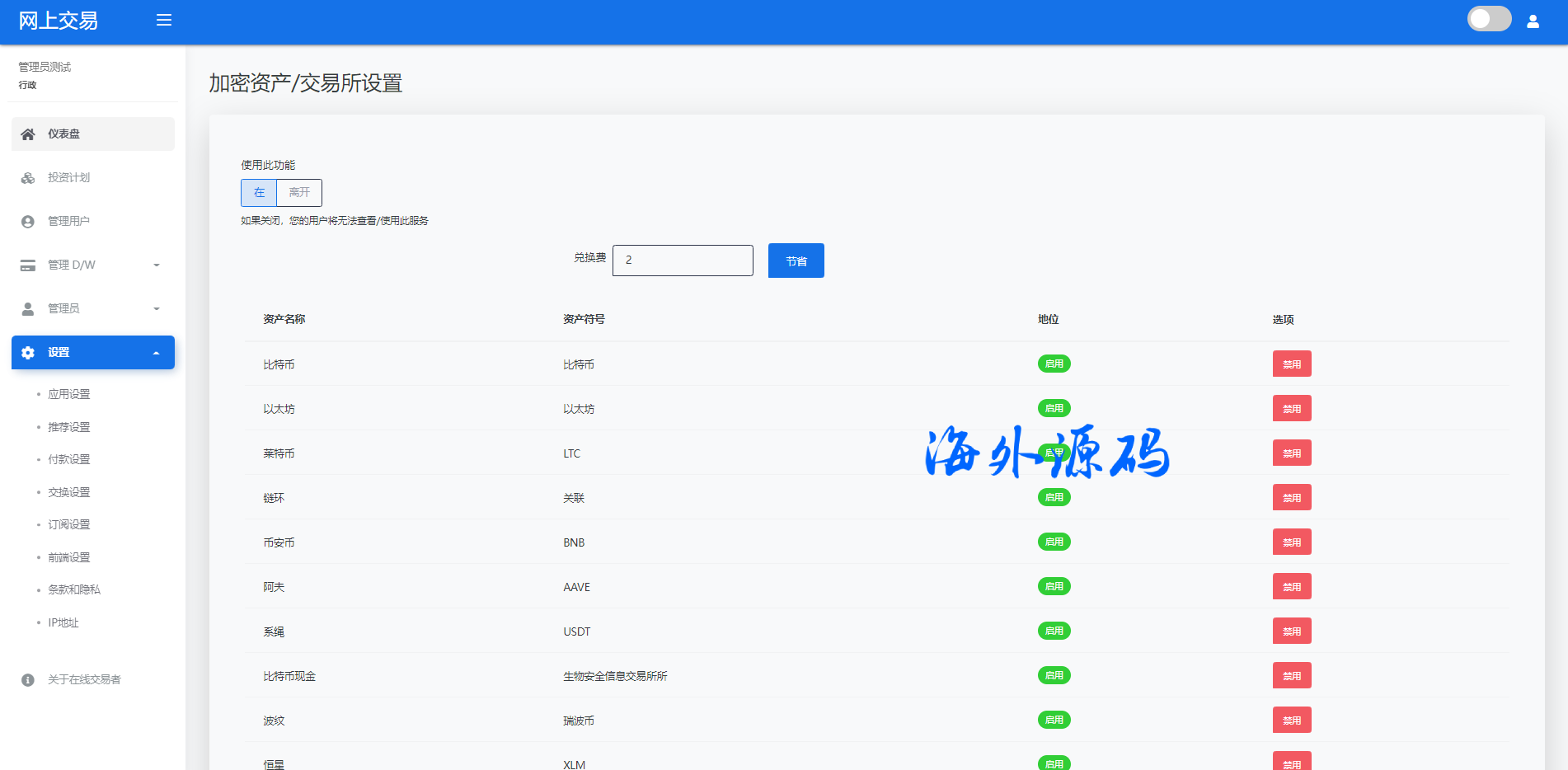Select the 离开 option to turn off feature
Image resolution: width=1568 pixels, height=770 pixels.
click(x=299, y=193)
